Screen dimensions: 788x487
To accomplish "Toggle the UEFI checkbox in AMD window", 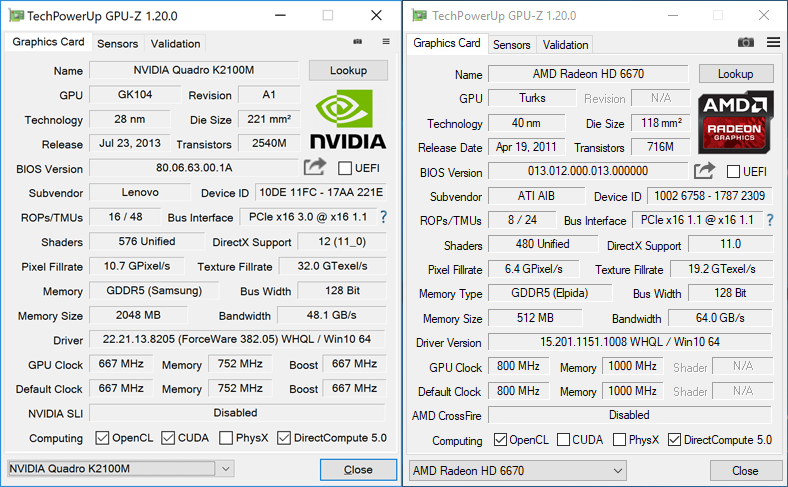I will (x=733, y=172).
